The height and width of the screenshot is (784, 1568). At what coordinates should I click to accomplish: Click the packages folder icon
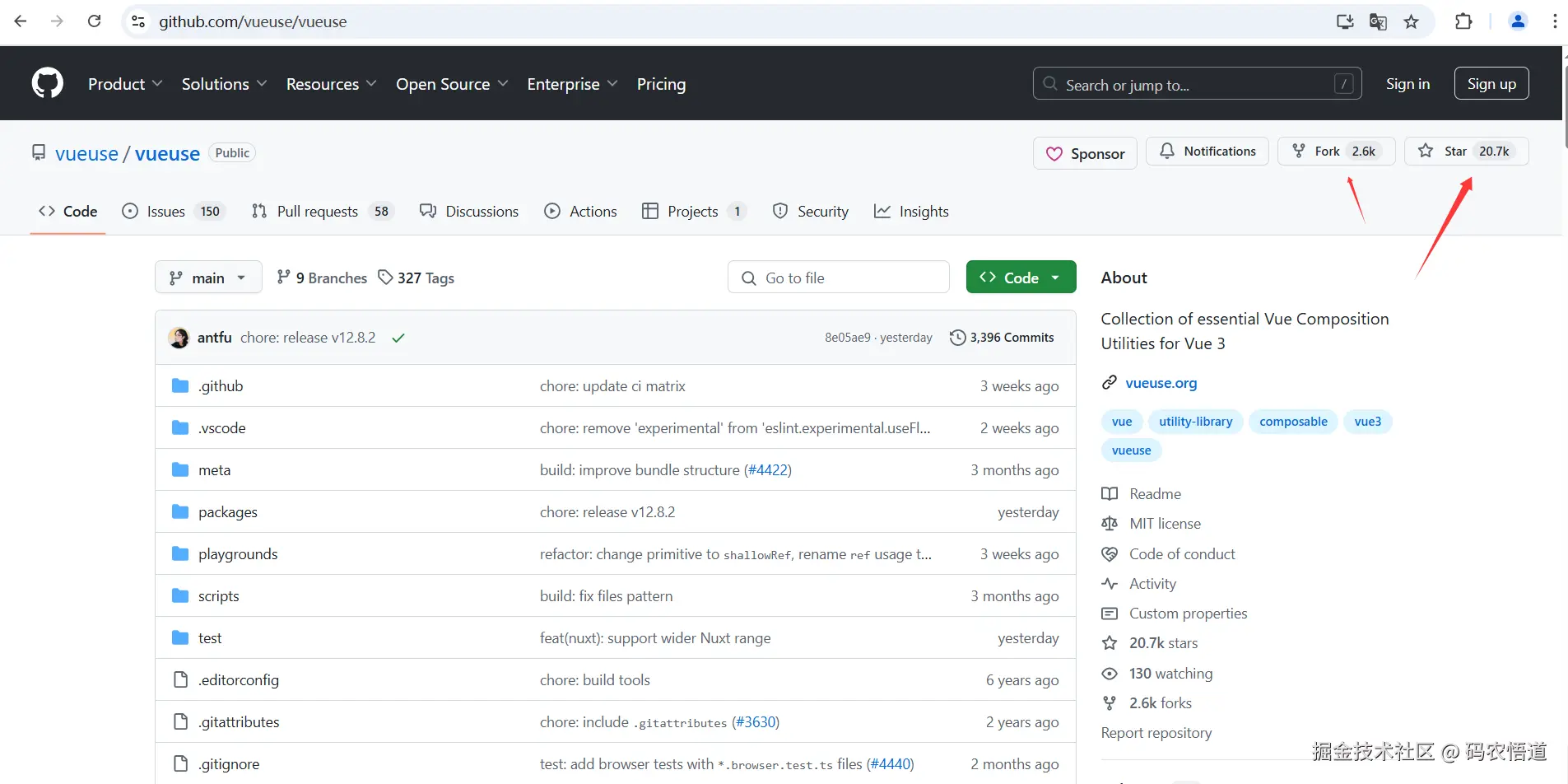pos(180,511)
